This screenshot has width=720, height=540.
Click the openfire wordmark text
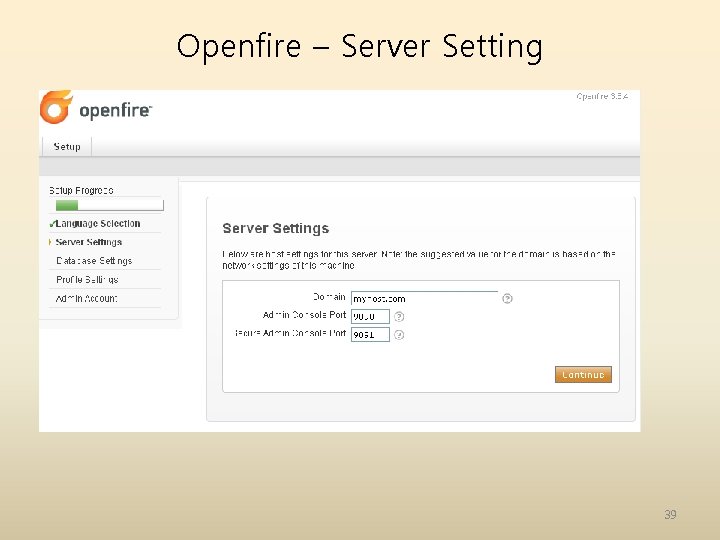[115, 111]
